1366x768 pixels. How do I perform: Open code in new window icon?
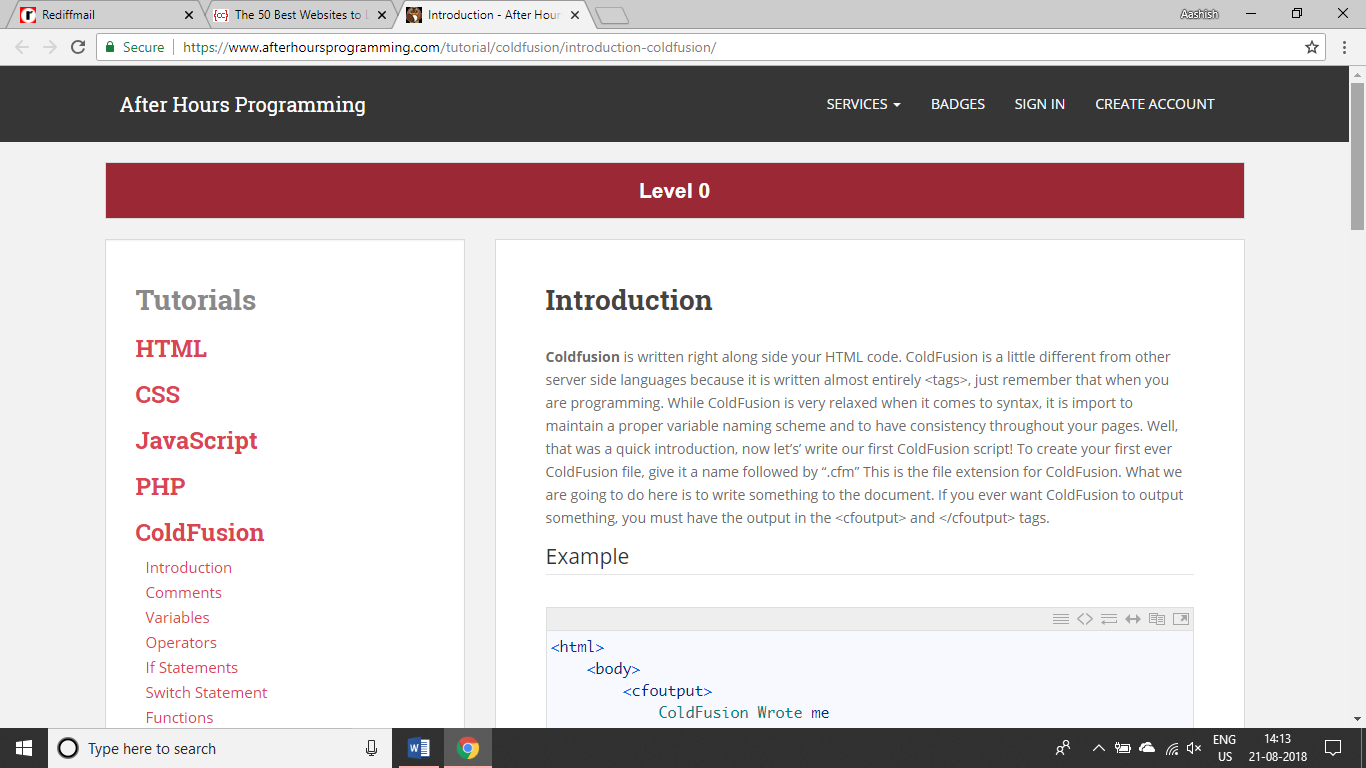[x=1181, y=619]
